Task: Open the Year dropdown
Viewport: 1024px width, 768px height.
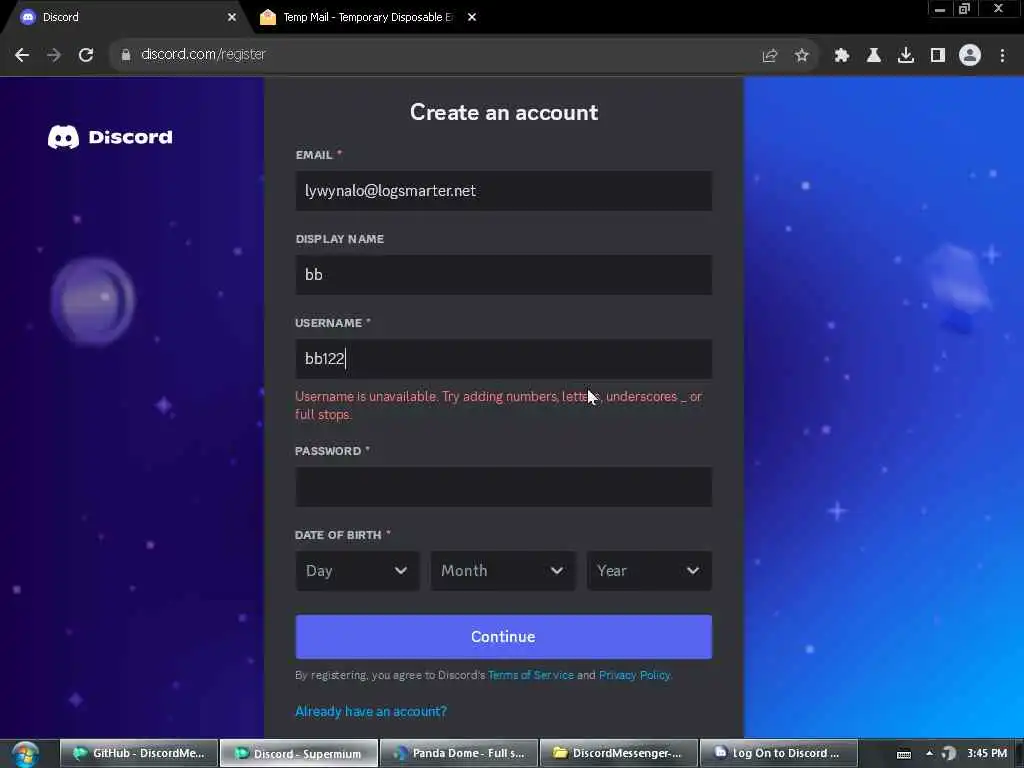Action: click(649, 571)
